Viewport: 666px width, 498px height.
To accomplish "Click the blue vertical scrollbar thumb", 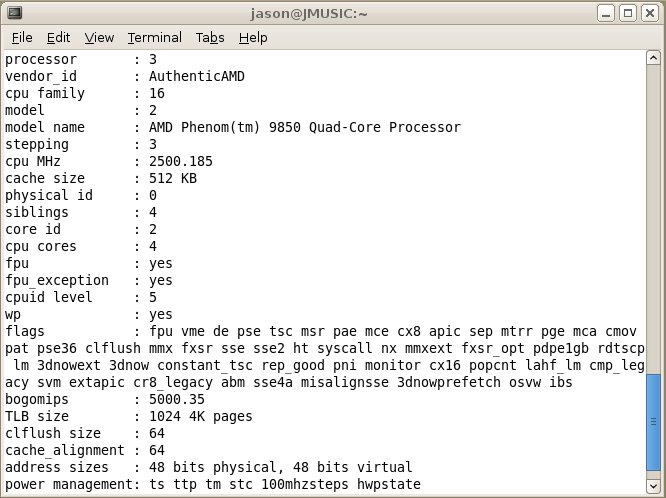I will tap(653, 422).
